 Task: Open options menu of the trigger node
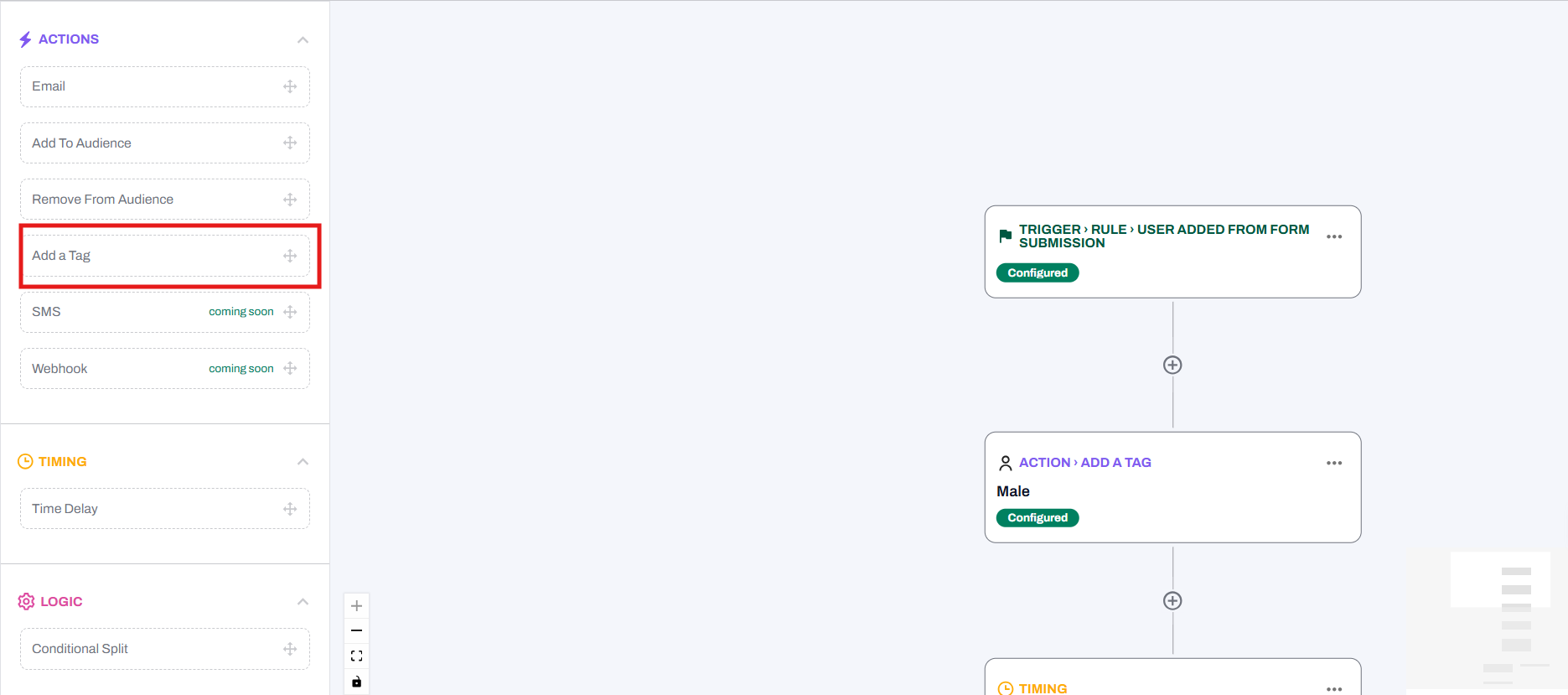(1334, 237)
